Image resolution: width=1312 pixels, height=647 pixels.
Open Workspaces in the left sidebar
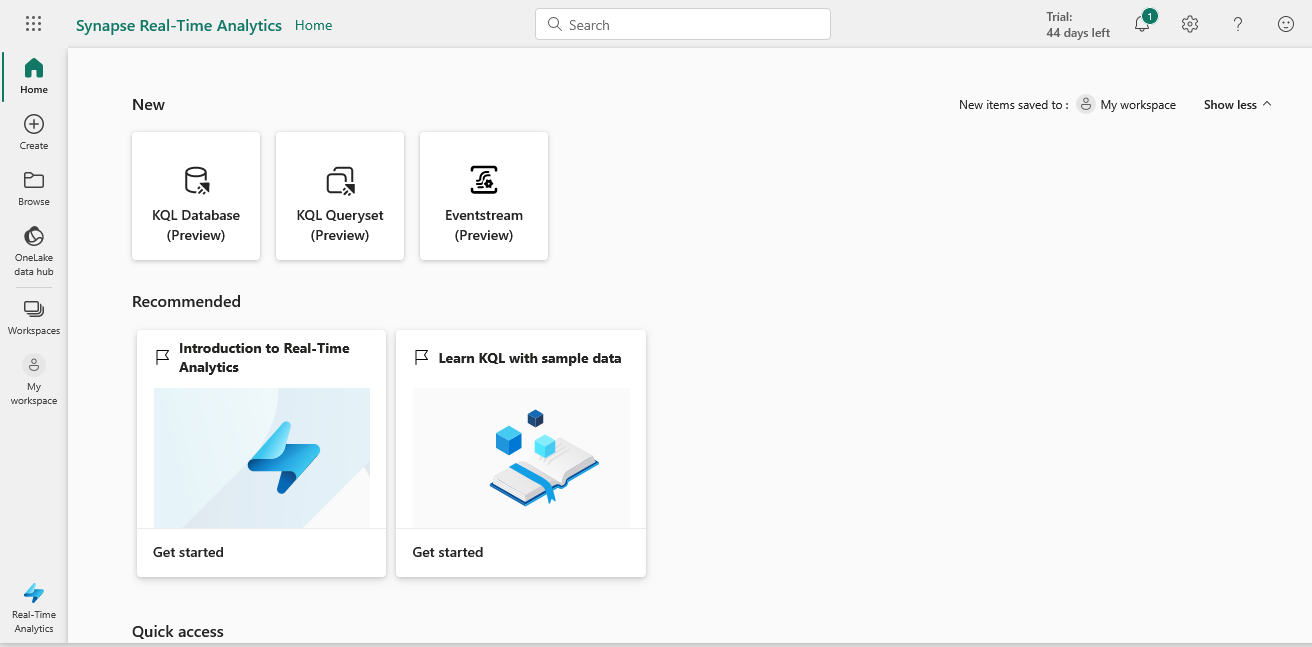[34, 317]
